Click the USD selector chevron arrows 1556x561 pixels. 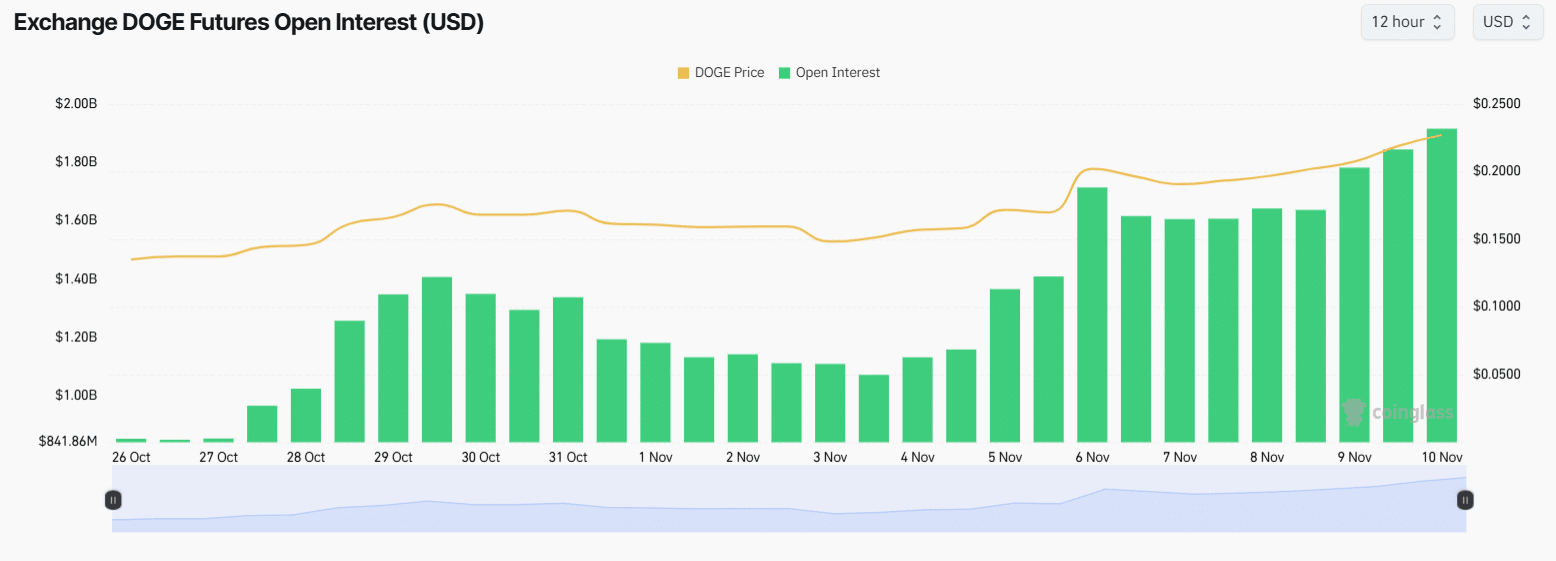pos(1526,22)
